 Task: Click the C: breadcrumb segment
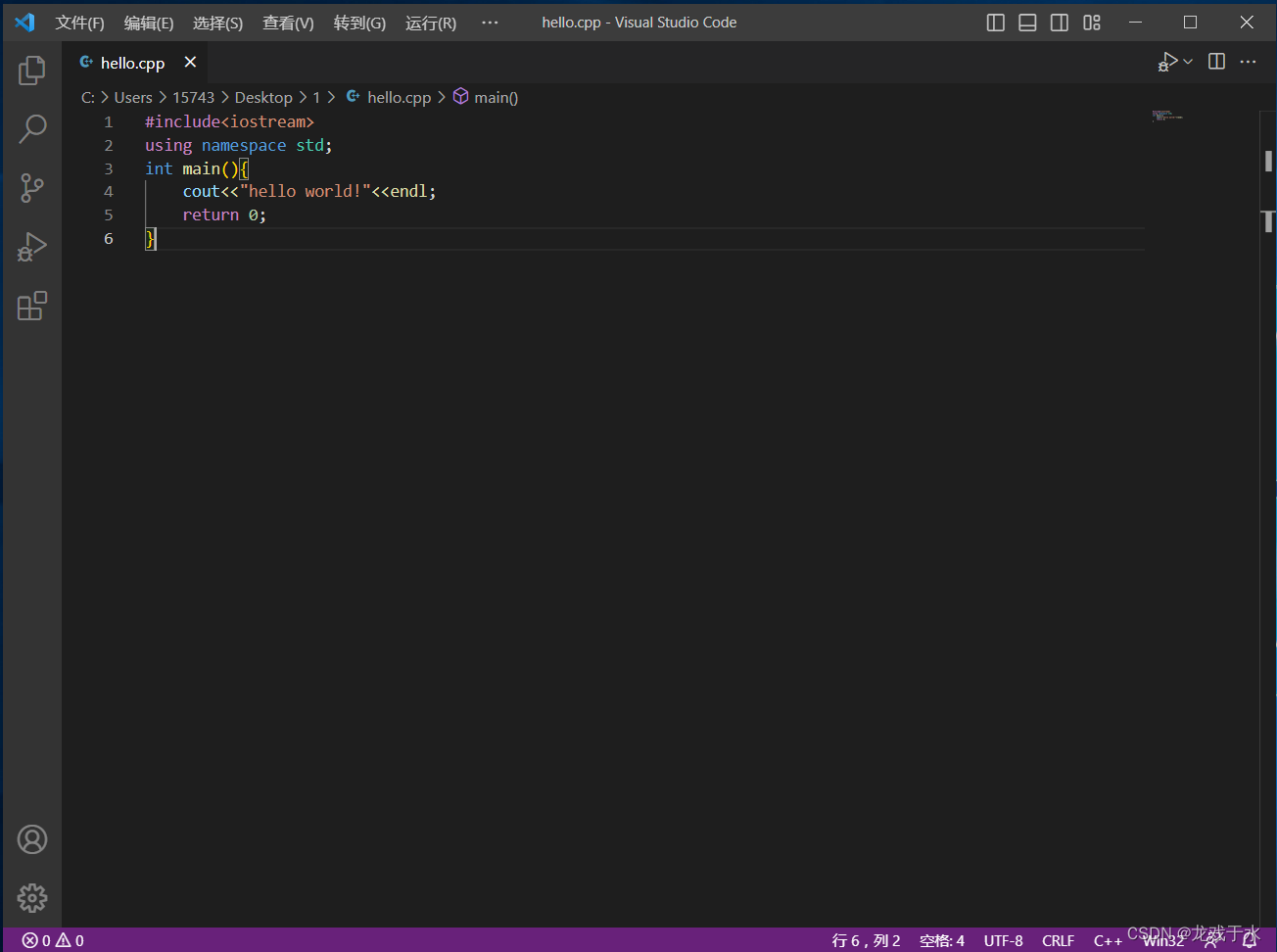coord(88,97)
